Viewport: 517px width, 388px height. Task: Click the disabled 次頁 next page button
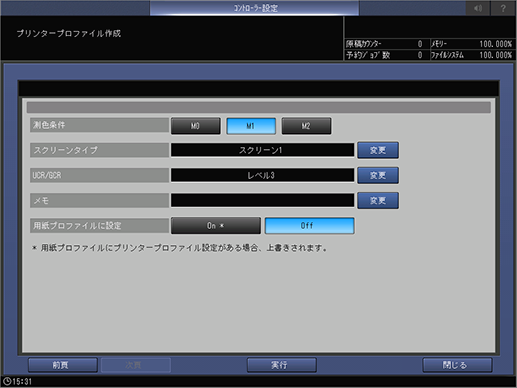136,365
